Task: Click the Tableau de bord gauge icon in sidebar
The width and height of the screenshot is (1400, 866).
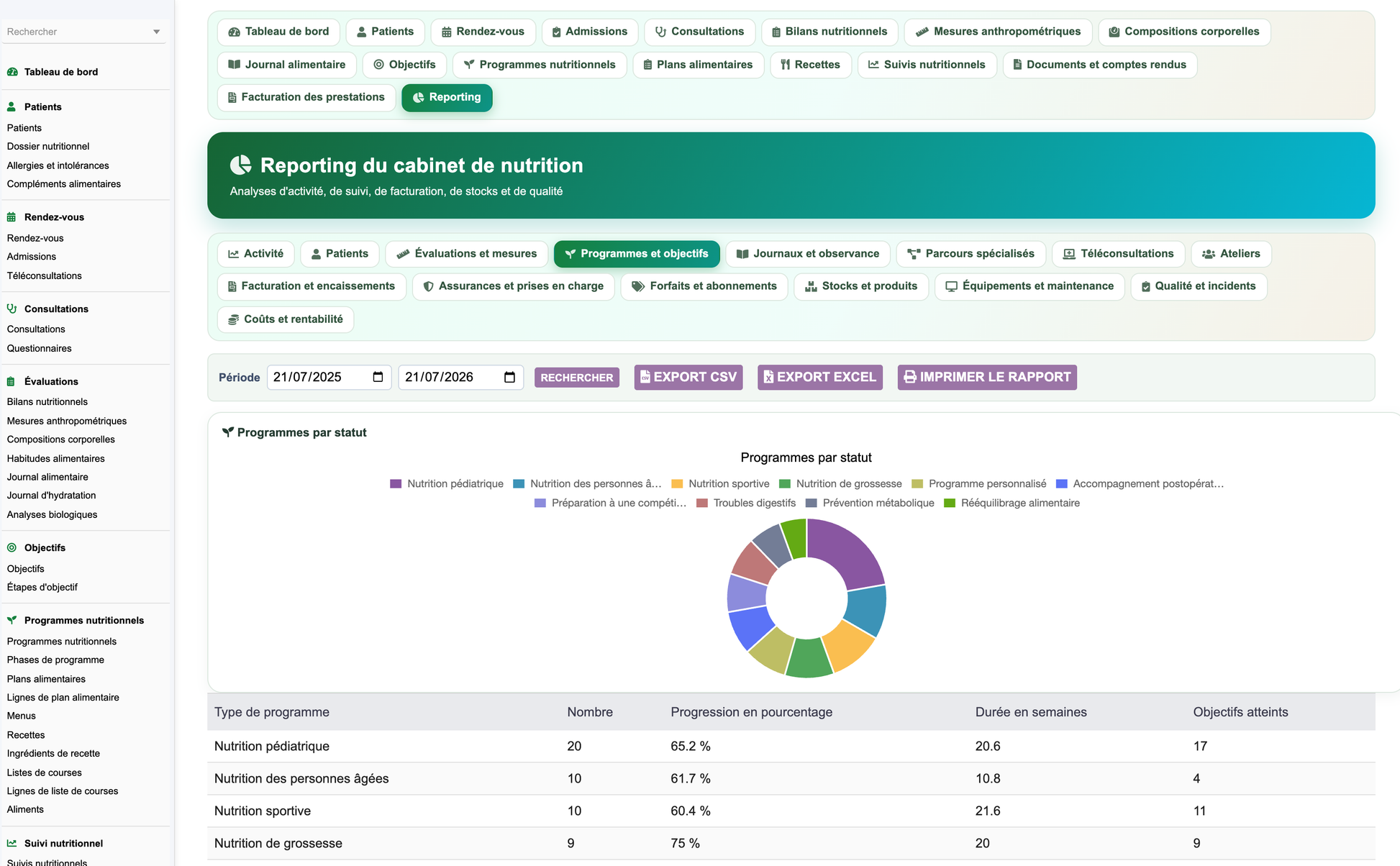Action: point(12,72)
